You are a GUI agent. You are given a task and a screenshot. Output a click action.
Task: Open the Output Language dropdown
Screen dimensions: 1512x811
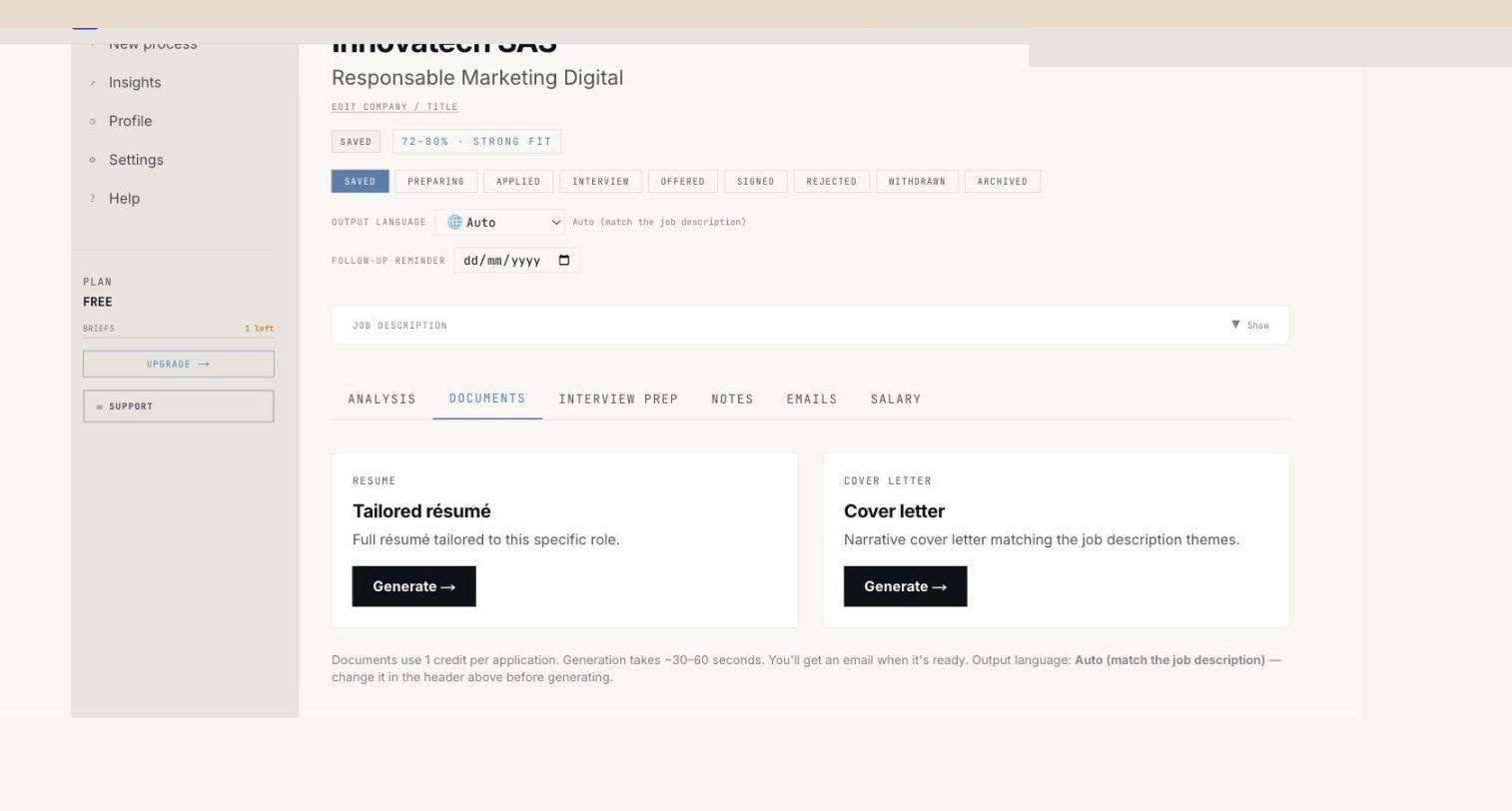coord(500,223)
